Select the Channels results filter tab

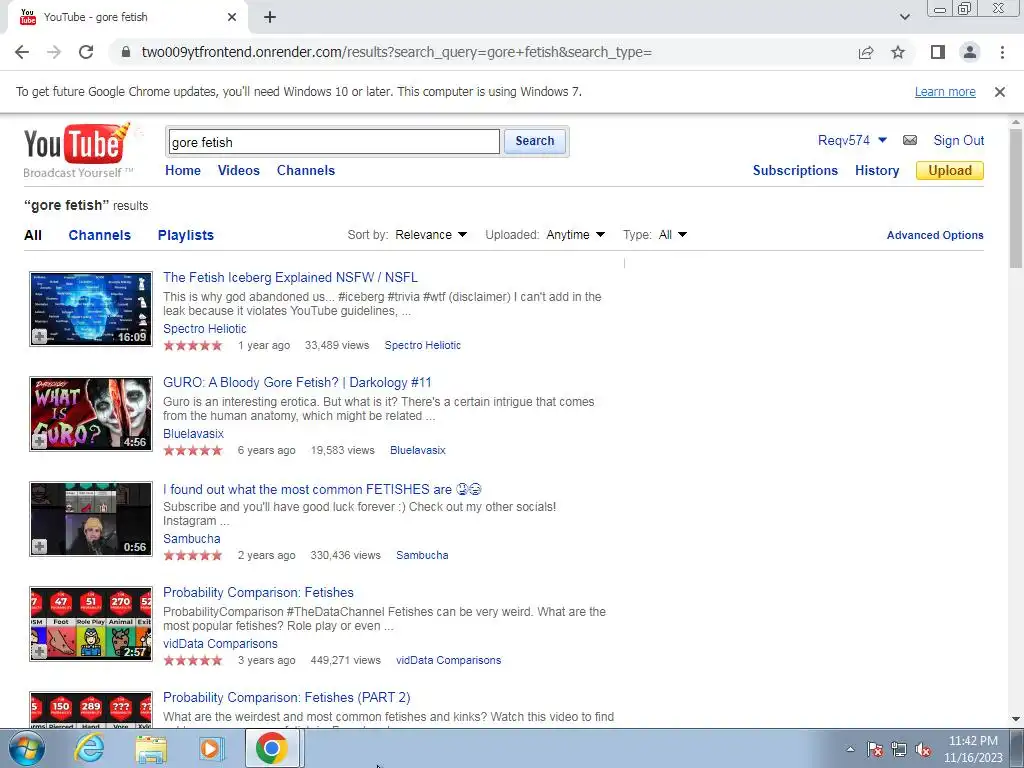coord(99,235)
